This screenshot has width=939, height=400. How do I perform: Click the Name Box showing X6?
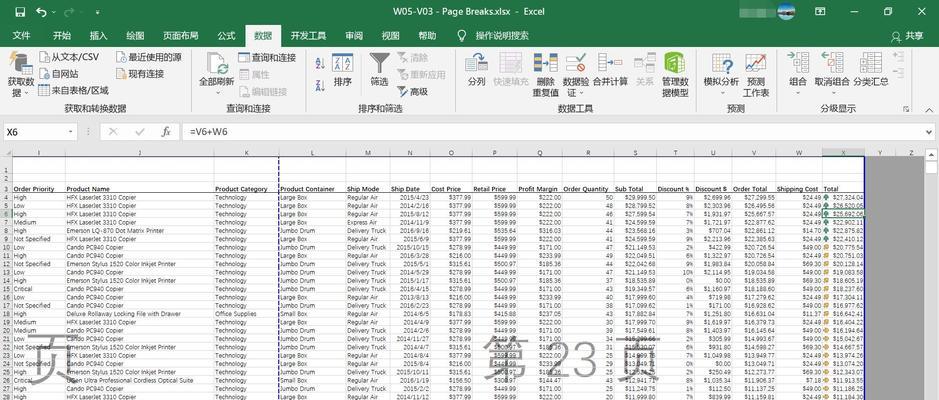34,132
